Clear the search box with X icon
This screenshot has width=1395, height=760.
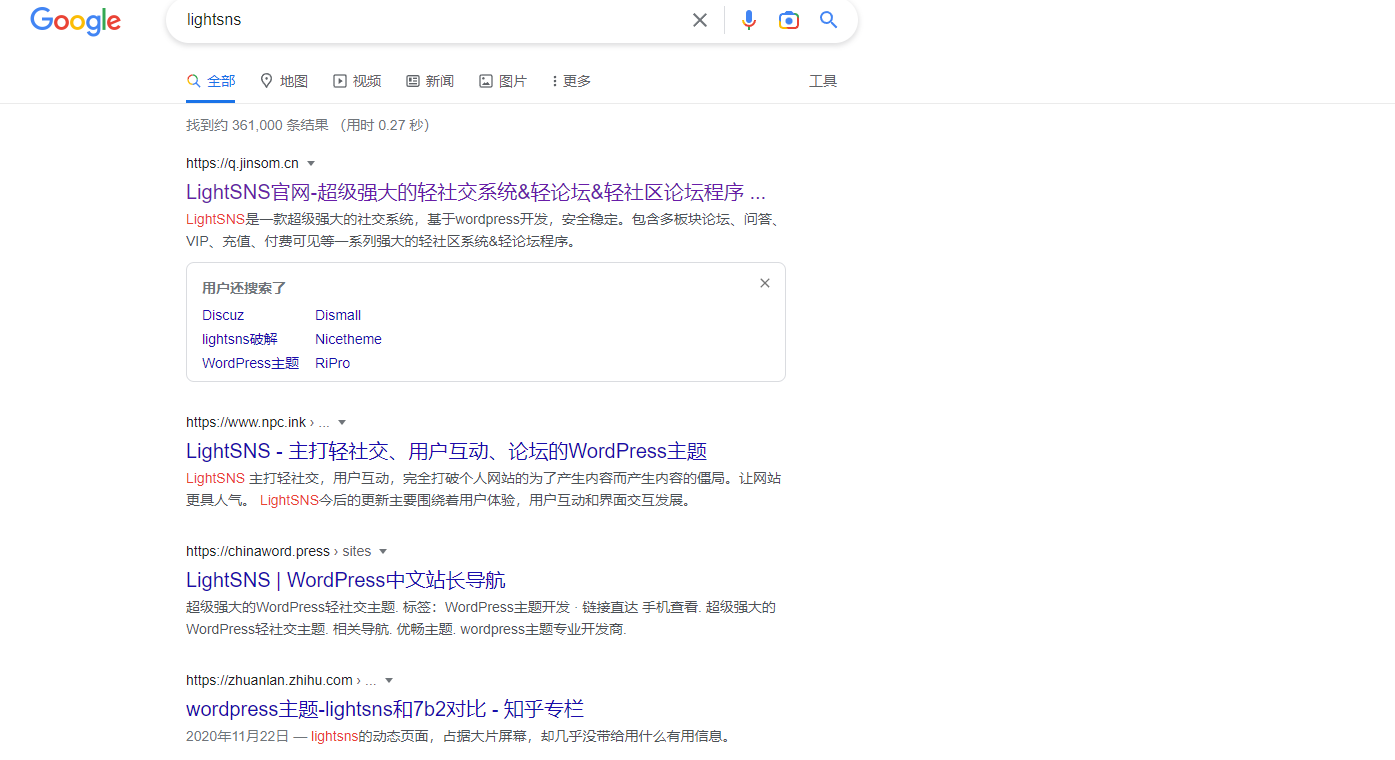click(x=700, y=20)
